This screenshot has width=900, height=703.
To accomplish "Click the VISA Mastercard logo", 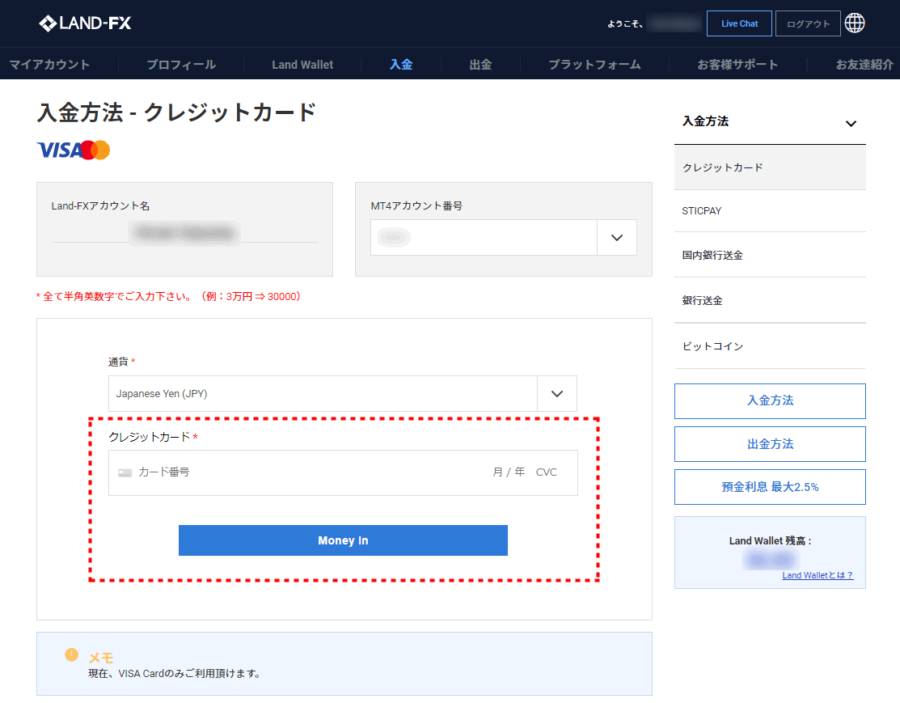I will [x=73, y=150].
